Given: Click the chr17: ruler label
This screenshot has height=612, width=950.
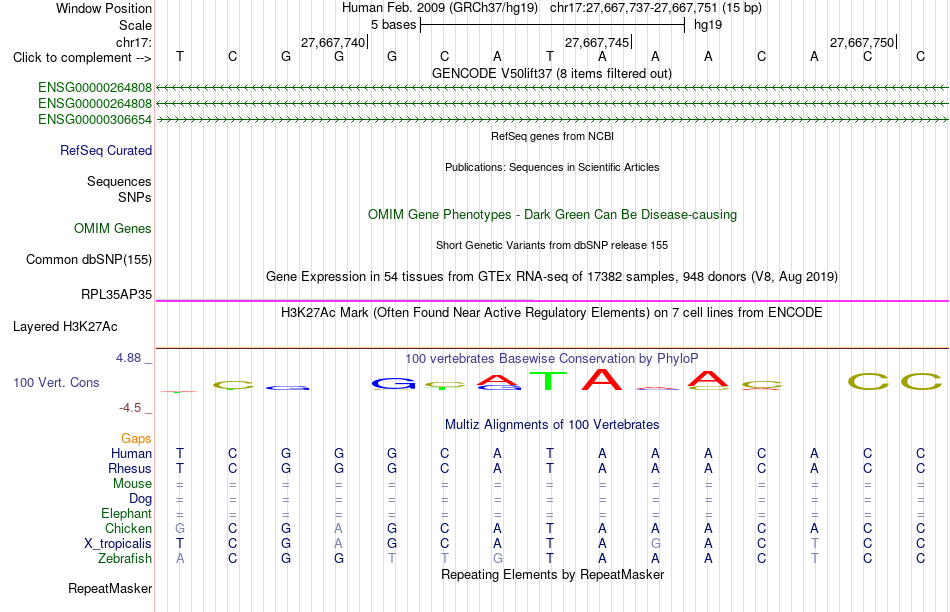Looking at the screenshot, I should pos(133,42).
